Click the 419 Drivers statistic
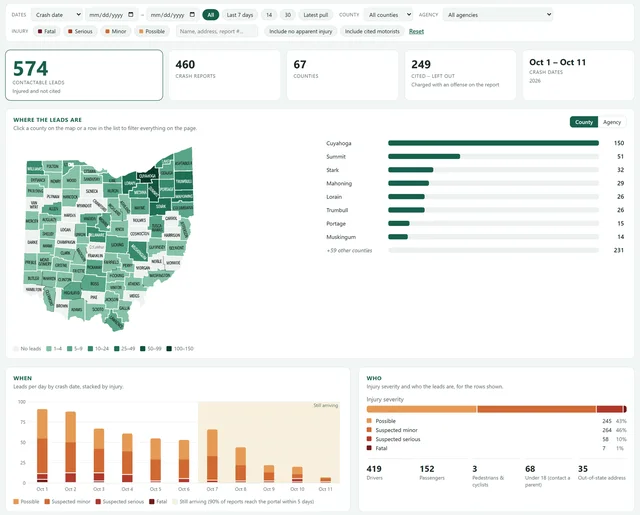 (x=375, y=473)
